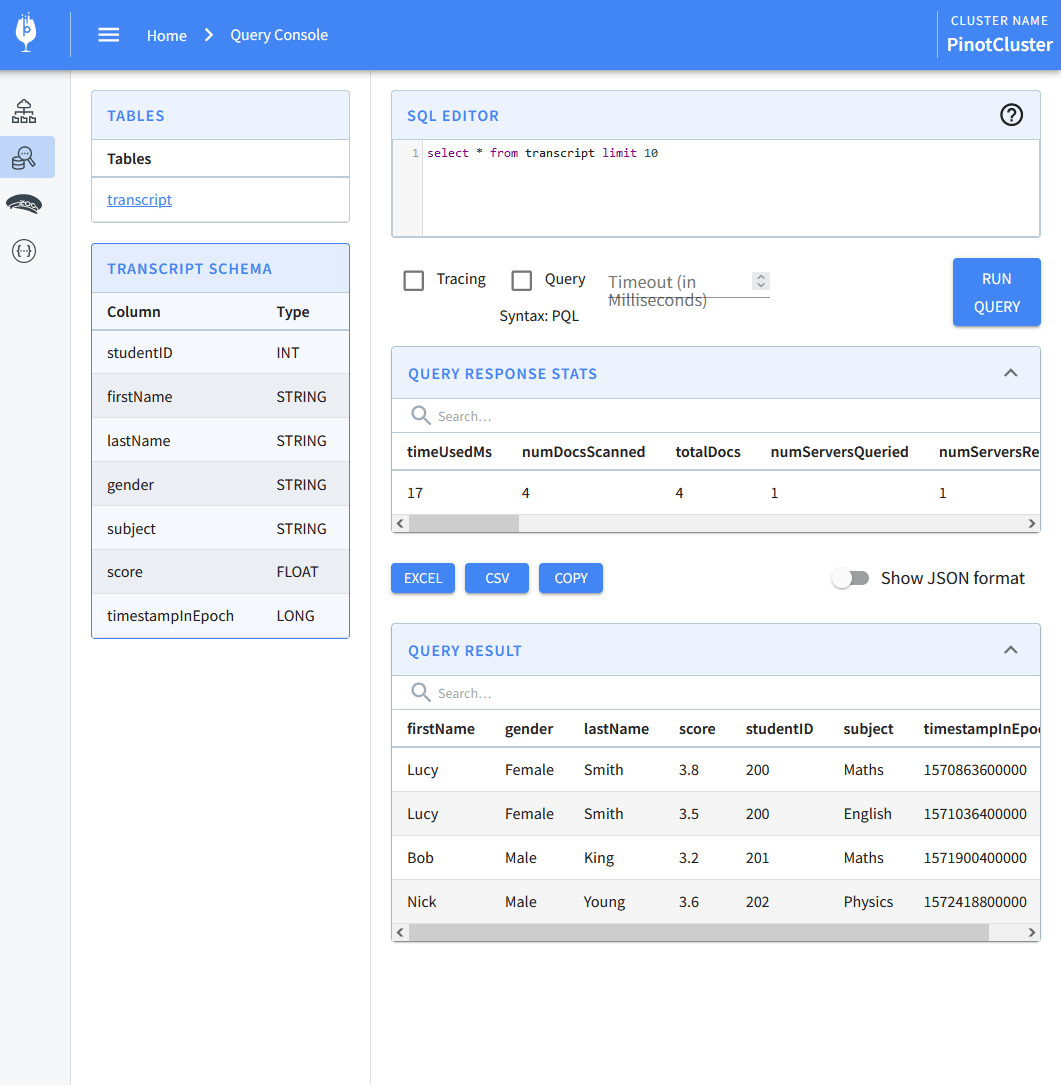Click the Bob result row name
The image size is (1061, 1085).
point(420,857)
